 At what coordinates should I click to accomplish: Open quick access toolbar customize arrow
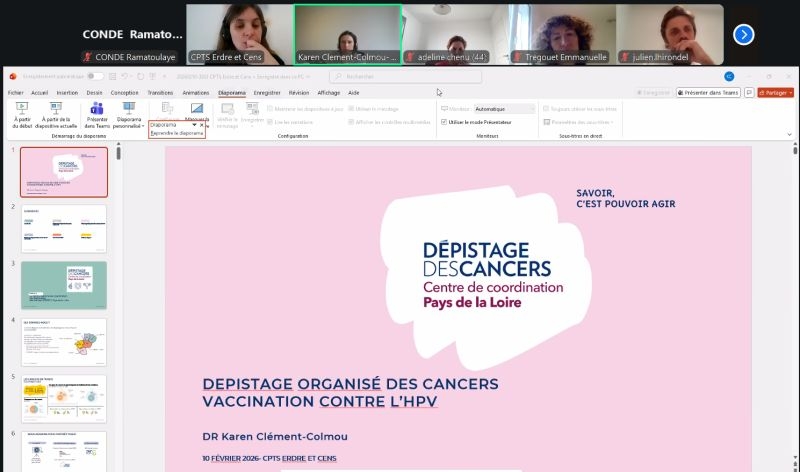pyautogui.click(x=164, y=77)
